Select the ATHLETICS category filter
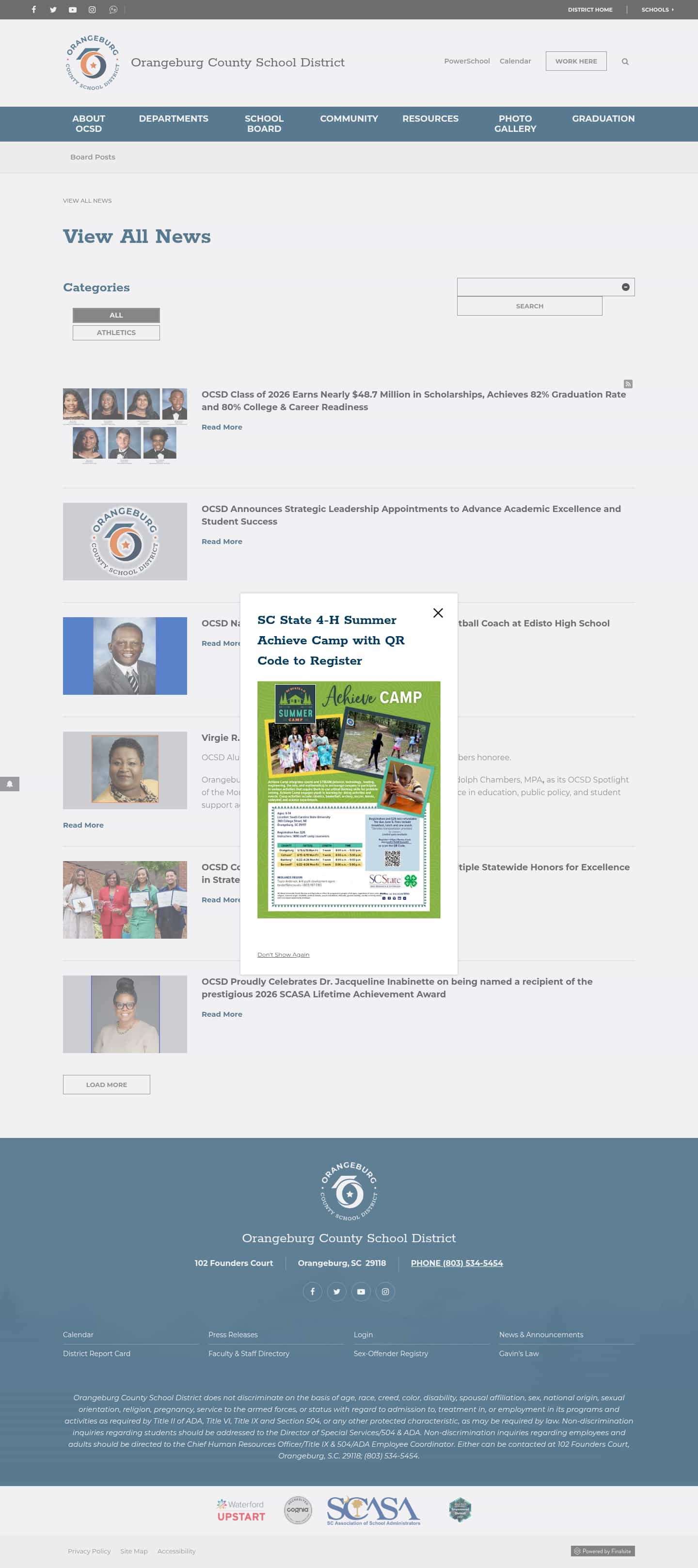Screen dimensions: 698x1568 click(x=116, y=333)
